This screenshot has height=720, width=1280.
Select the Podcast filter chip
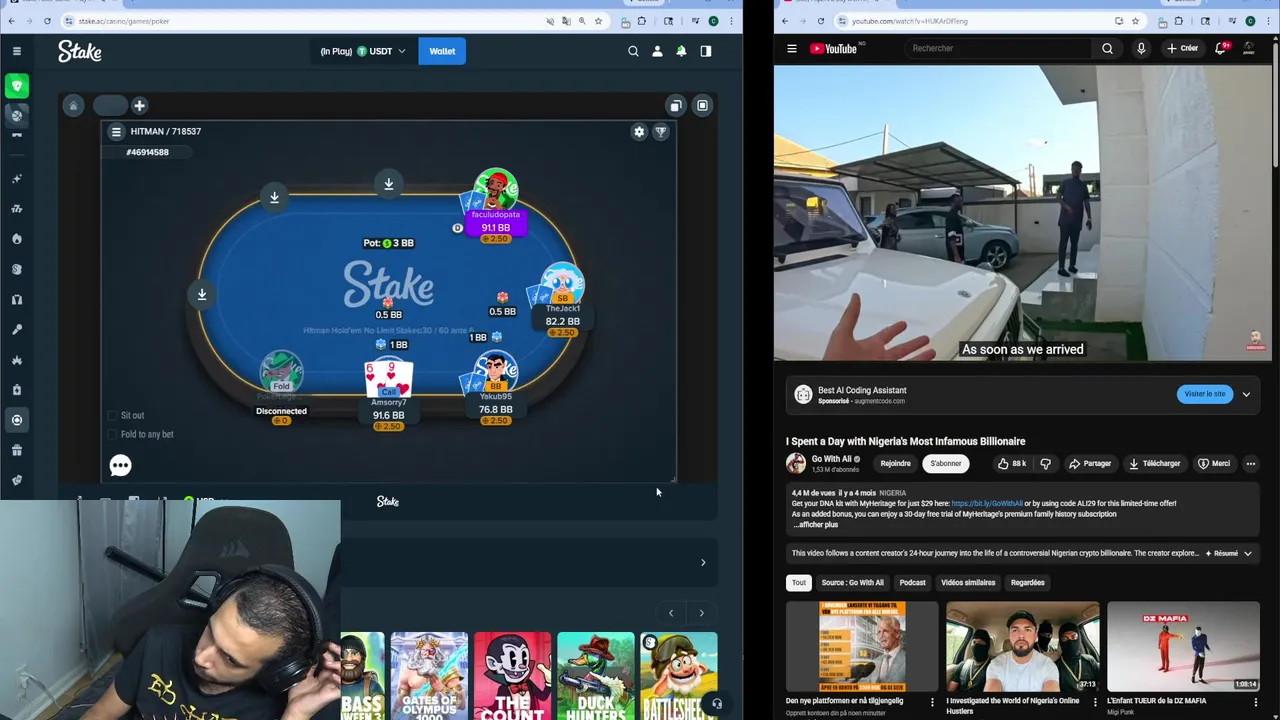(912, 583)
